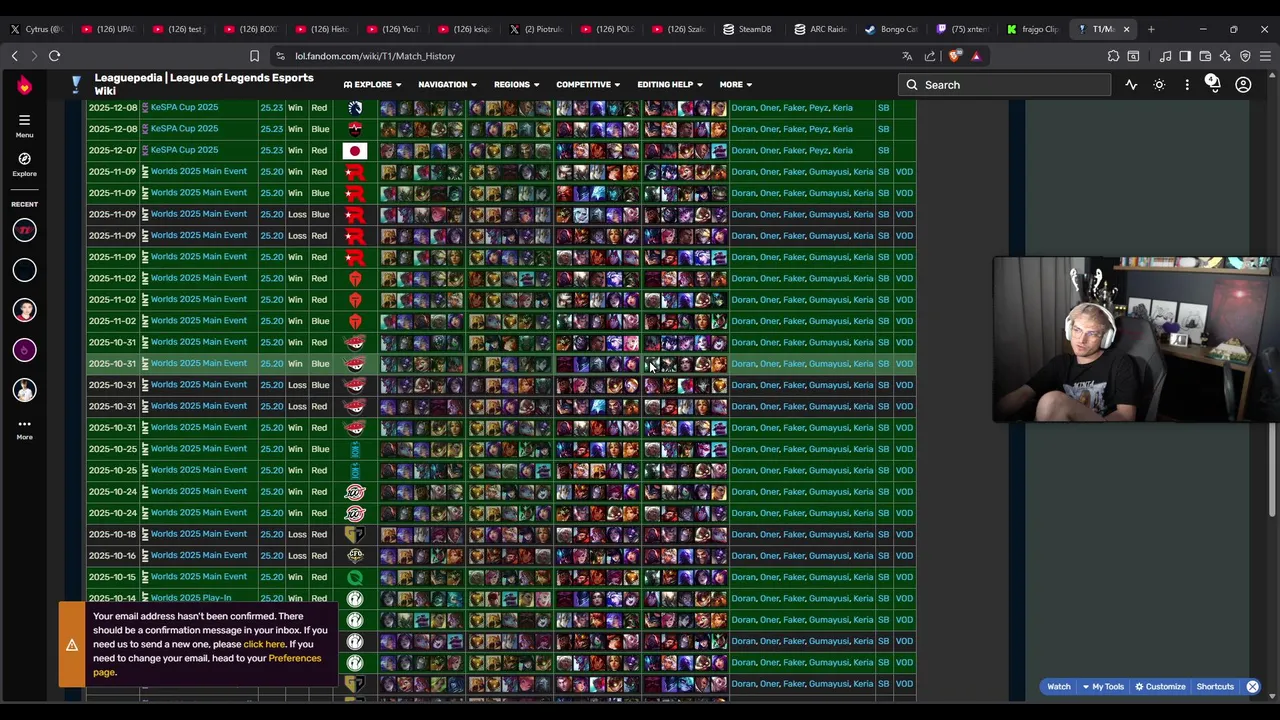Click Japan flag icon in 2025-12-07 row

pyautogui.click(x=355, y=151)
